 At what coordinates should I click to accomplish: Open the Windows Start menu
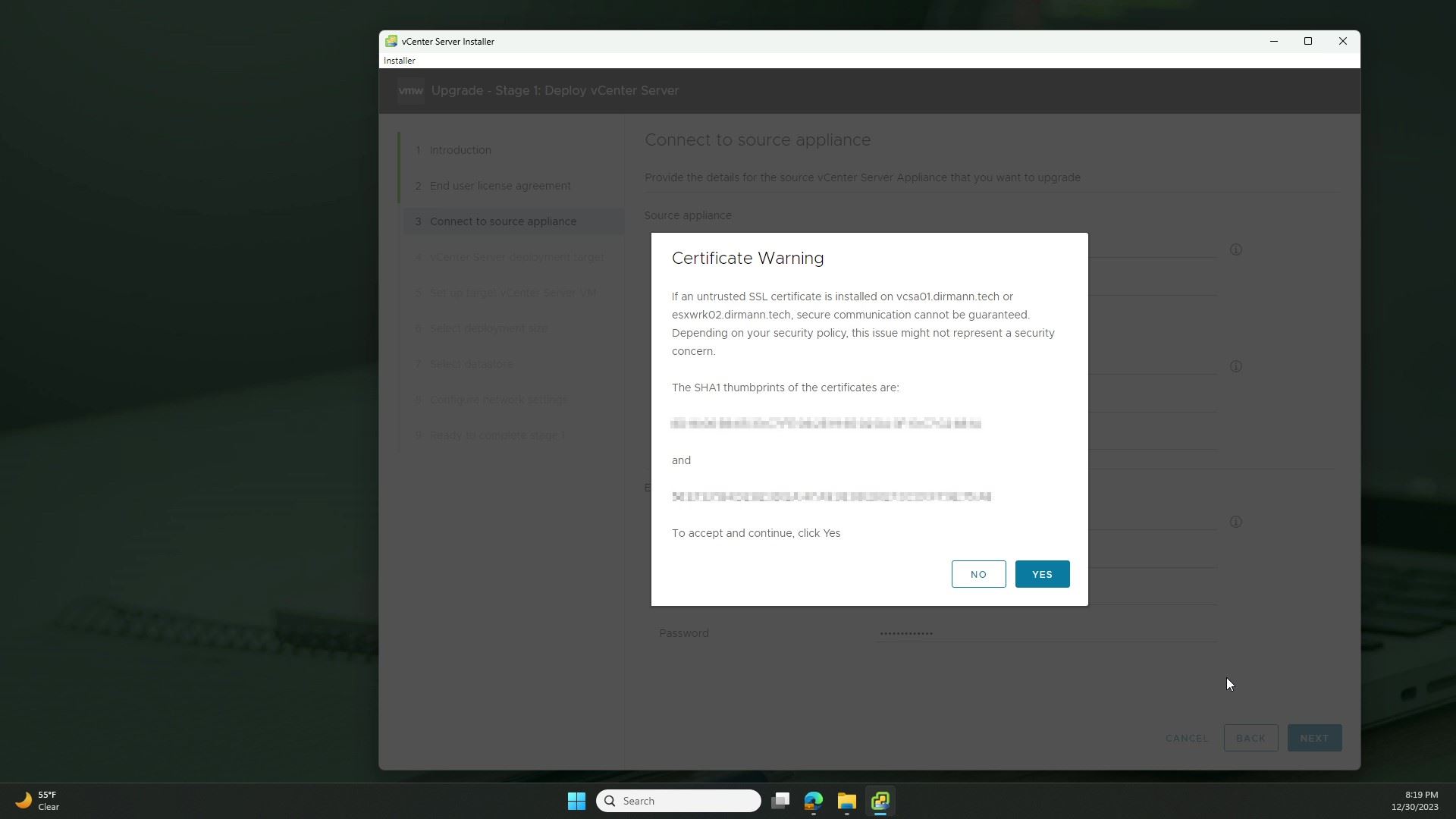click(x=576, y=801)
